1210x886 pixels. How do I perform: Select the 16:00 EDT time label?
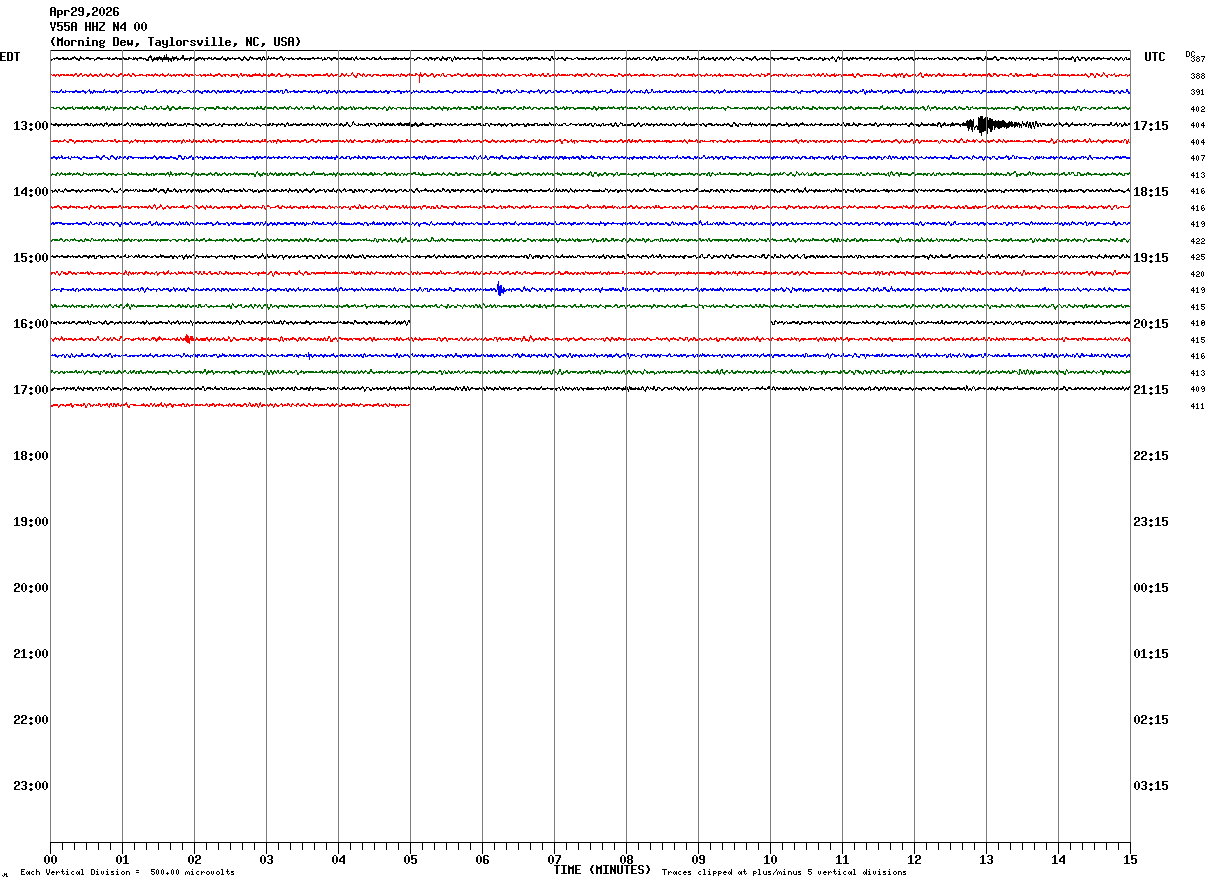31,324
